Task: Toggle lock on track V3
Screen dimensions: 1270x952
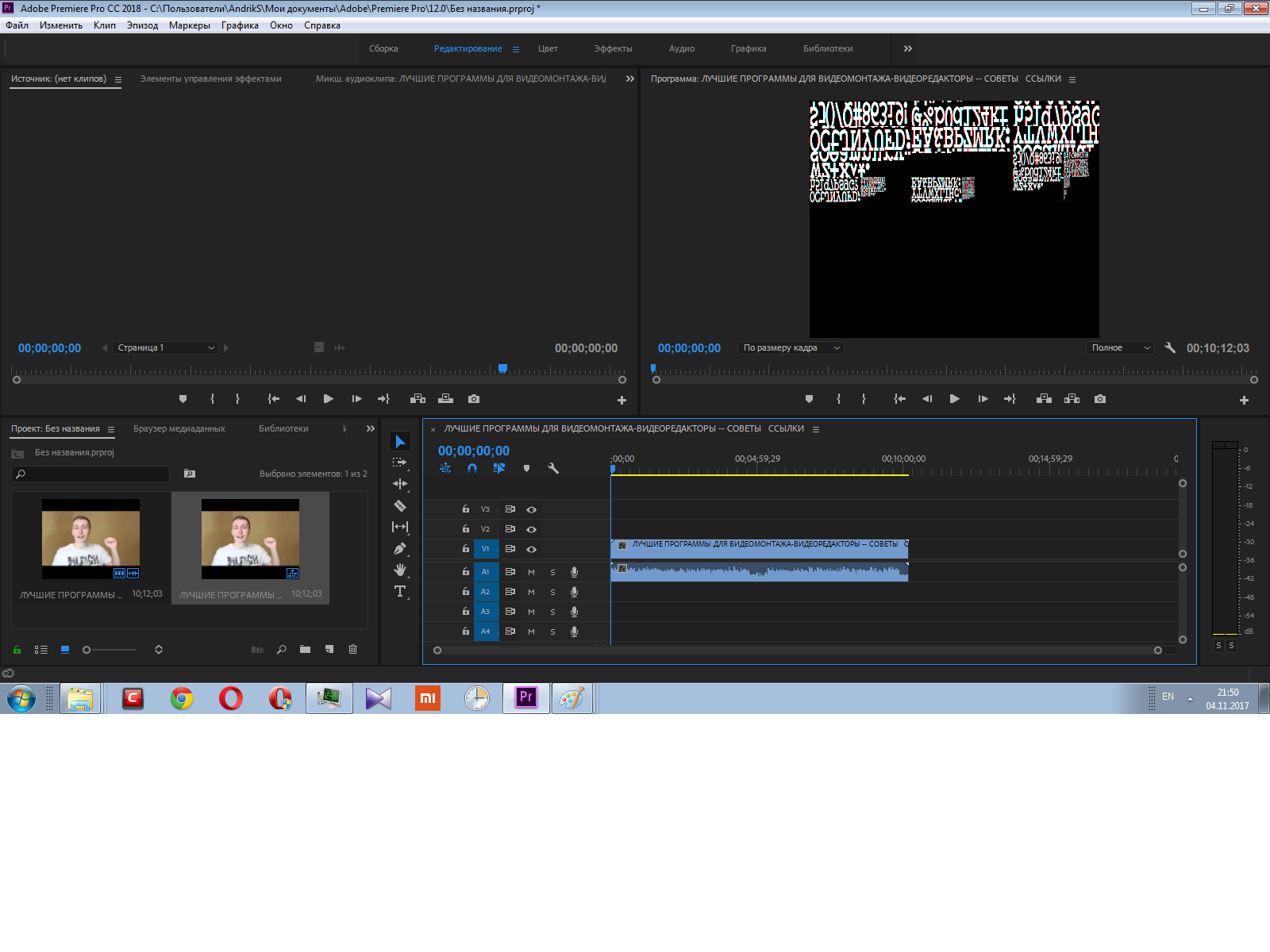Action: coord(466,509)
